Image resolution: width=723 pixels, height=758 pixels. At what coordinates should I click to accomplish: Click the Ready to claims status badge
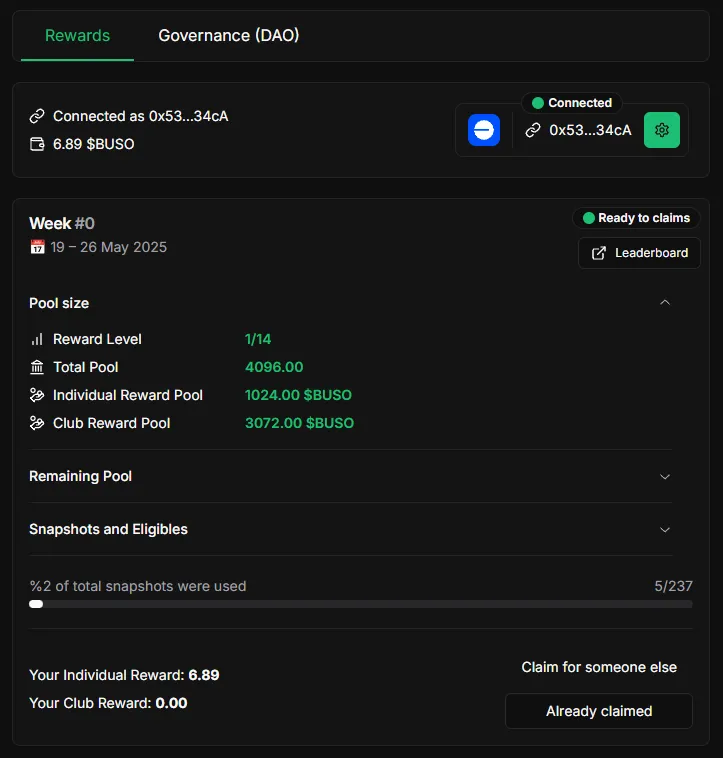coord(636,218)
